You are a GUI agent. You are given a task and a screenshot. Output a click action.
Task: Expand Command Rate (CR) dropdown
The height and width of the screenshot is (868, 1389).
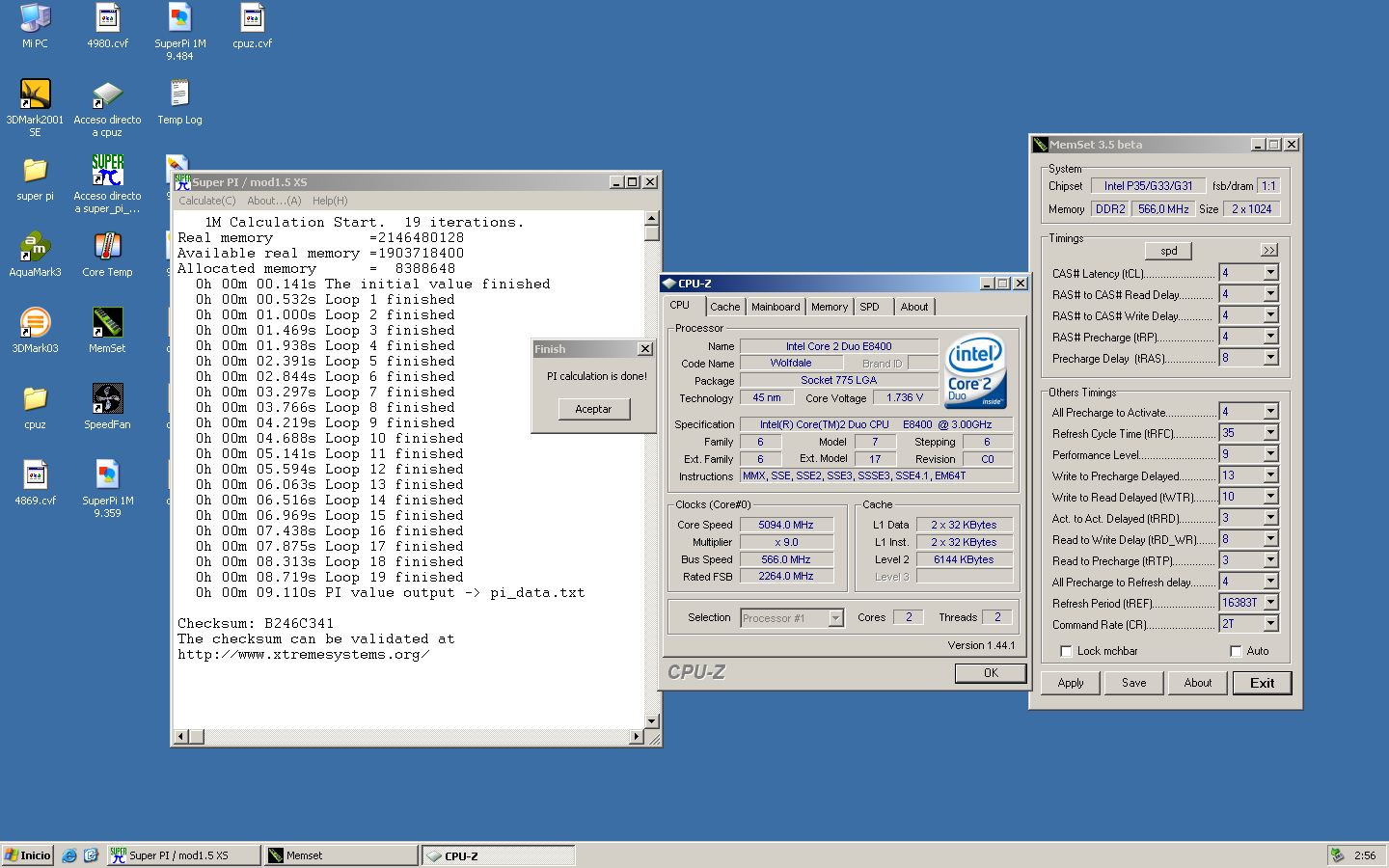1270,624
